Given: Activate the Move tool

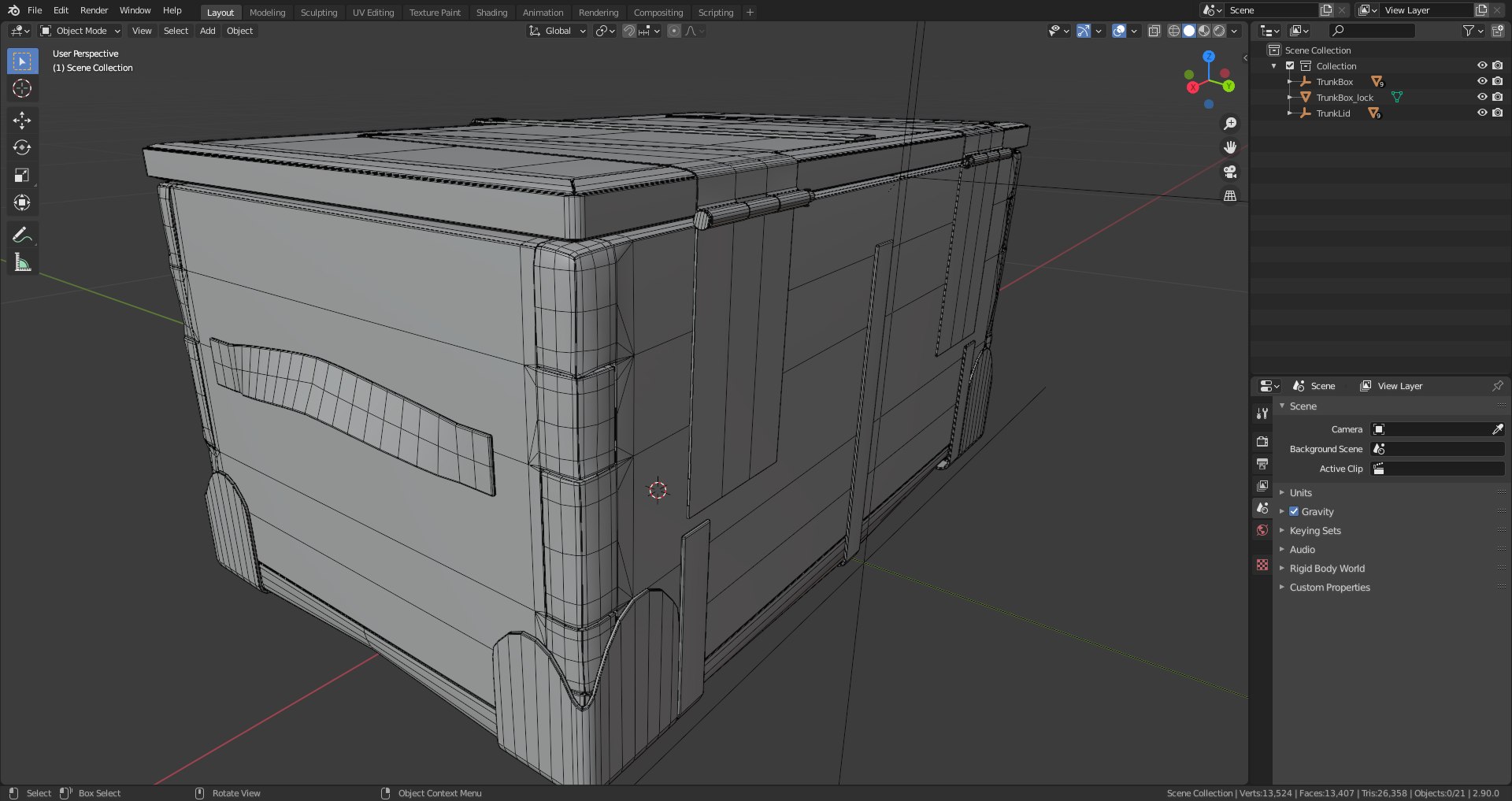Looking at the screenshot, I should pyautogui.click(x=22, y=120).
